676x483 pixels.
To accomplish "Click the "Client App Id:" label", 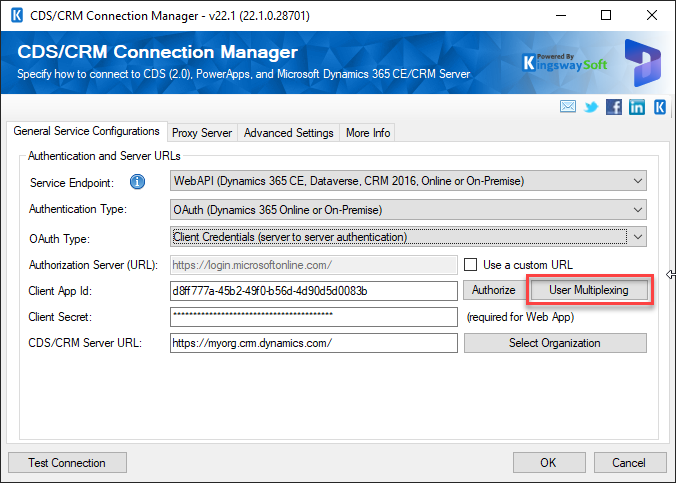I will 60,291.
